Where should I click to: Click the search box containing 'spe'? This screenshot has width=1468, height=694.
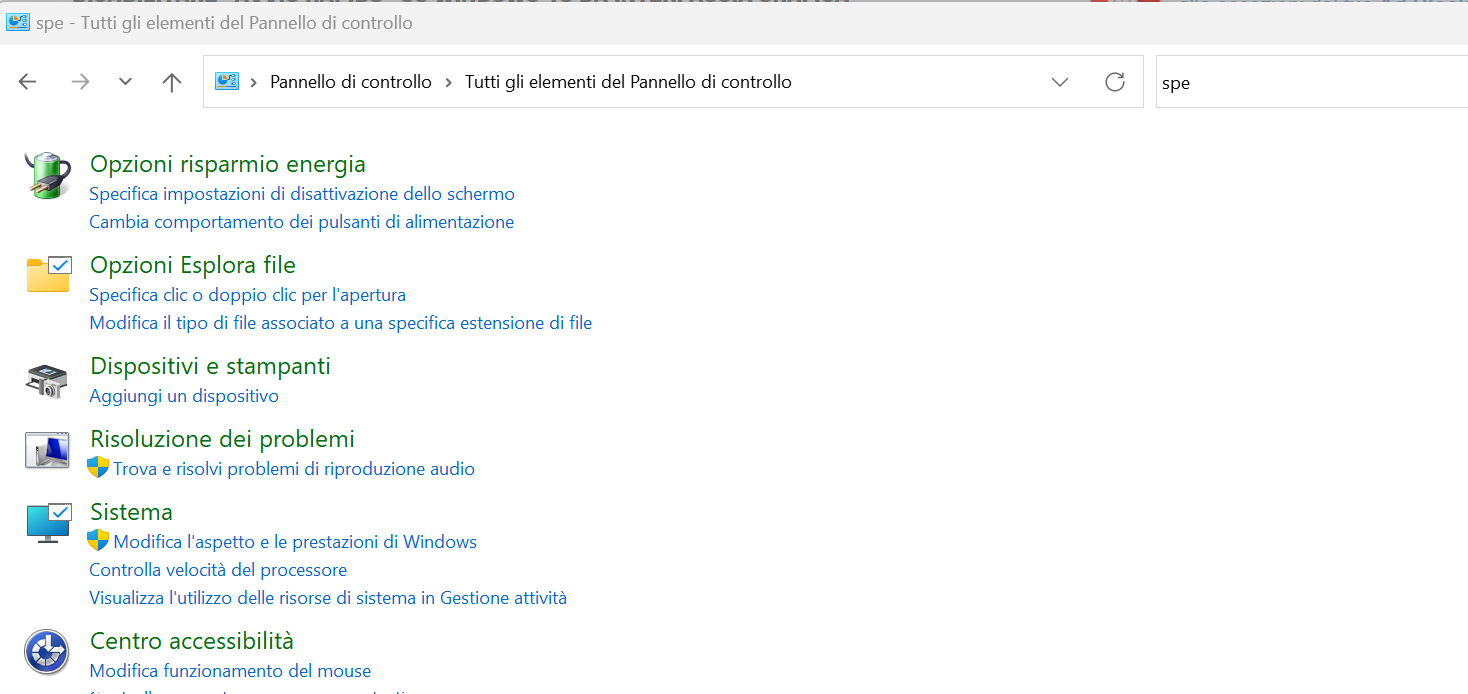1312,82
